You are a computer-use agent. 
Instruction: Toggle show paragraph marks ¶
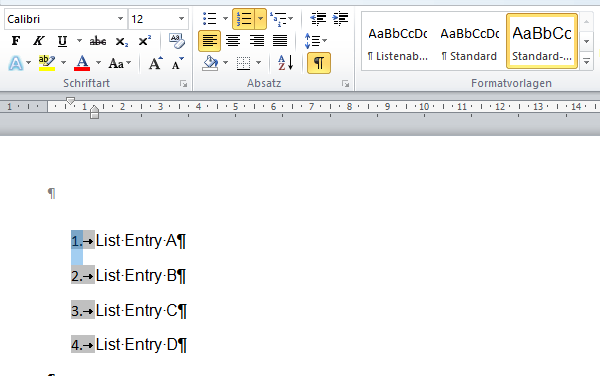(319, 63)
